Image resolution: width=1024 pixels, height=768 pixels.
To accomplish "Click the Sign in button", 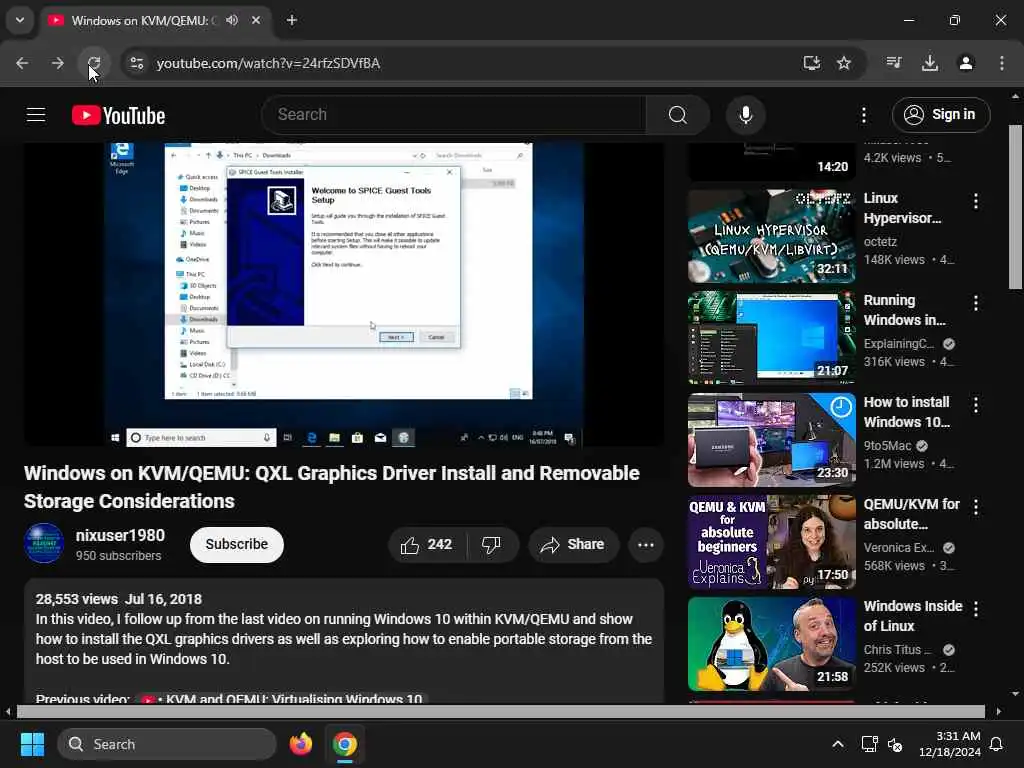I will pyautogui.click(x=941, y=115).
